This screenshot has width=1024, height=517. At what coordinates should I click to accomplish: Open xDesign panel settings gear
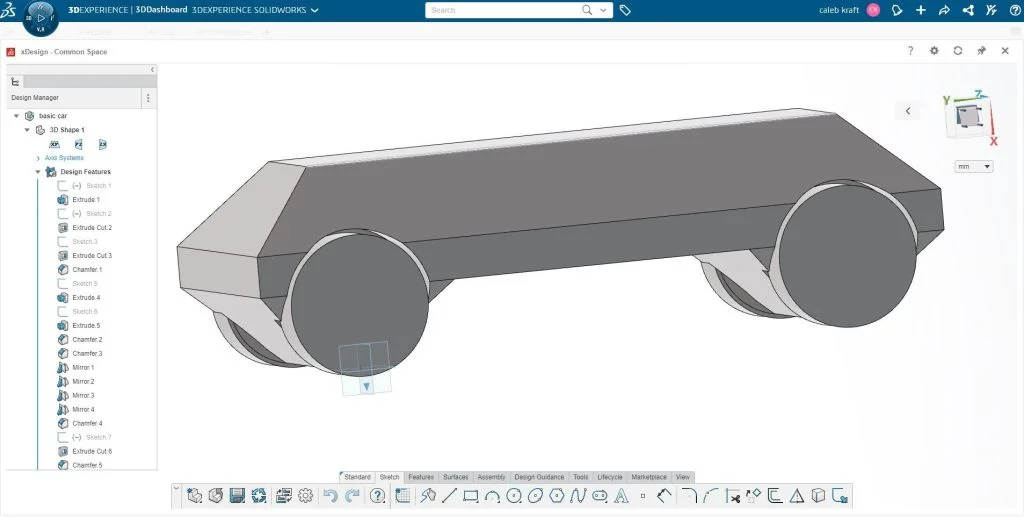[x=934, y=51]
